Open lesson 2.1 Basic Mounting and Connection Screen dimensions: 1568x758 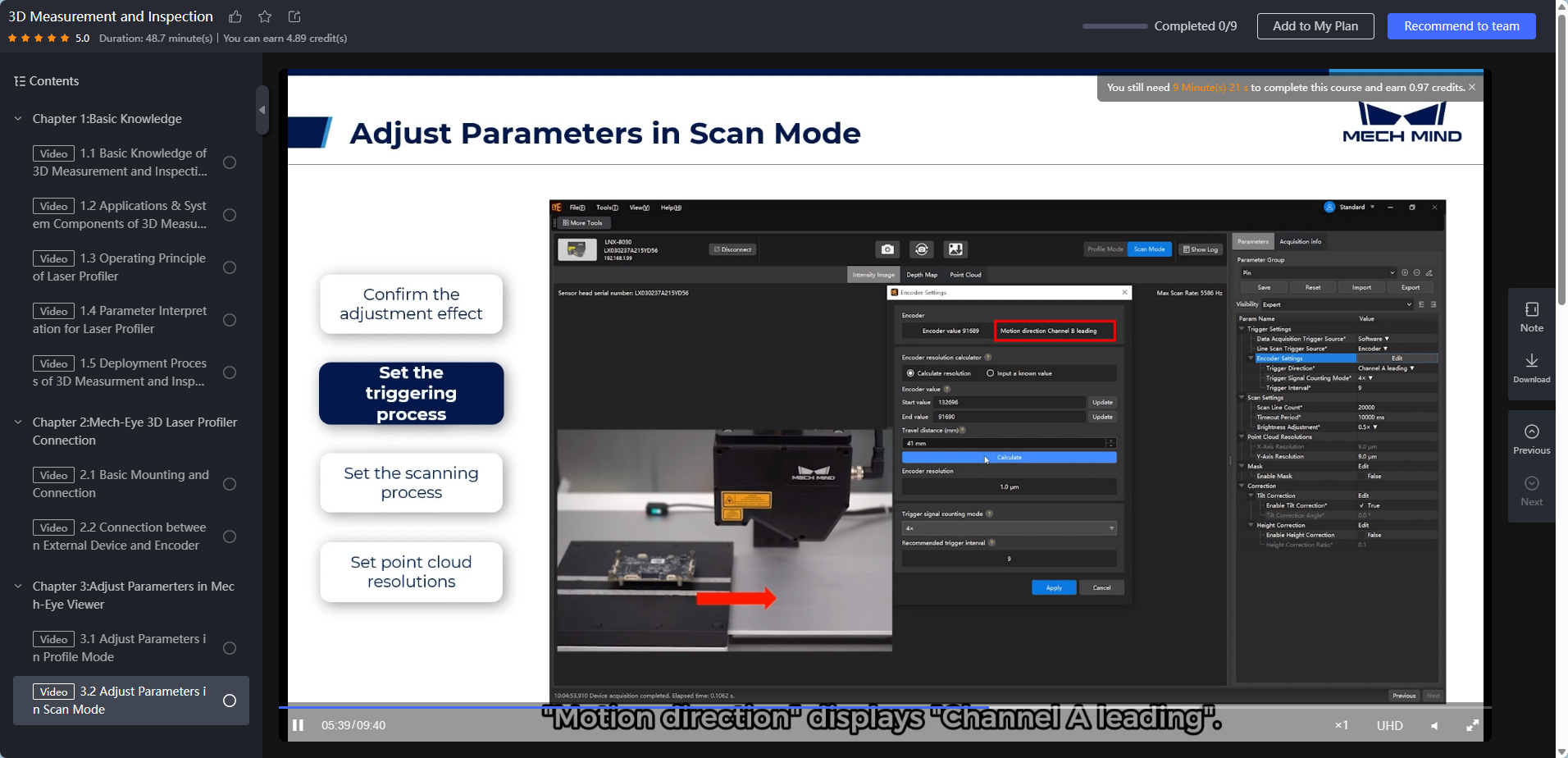coord(120,484)
